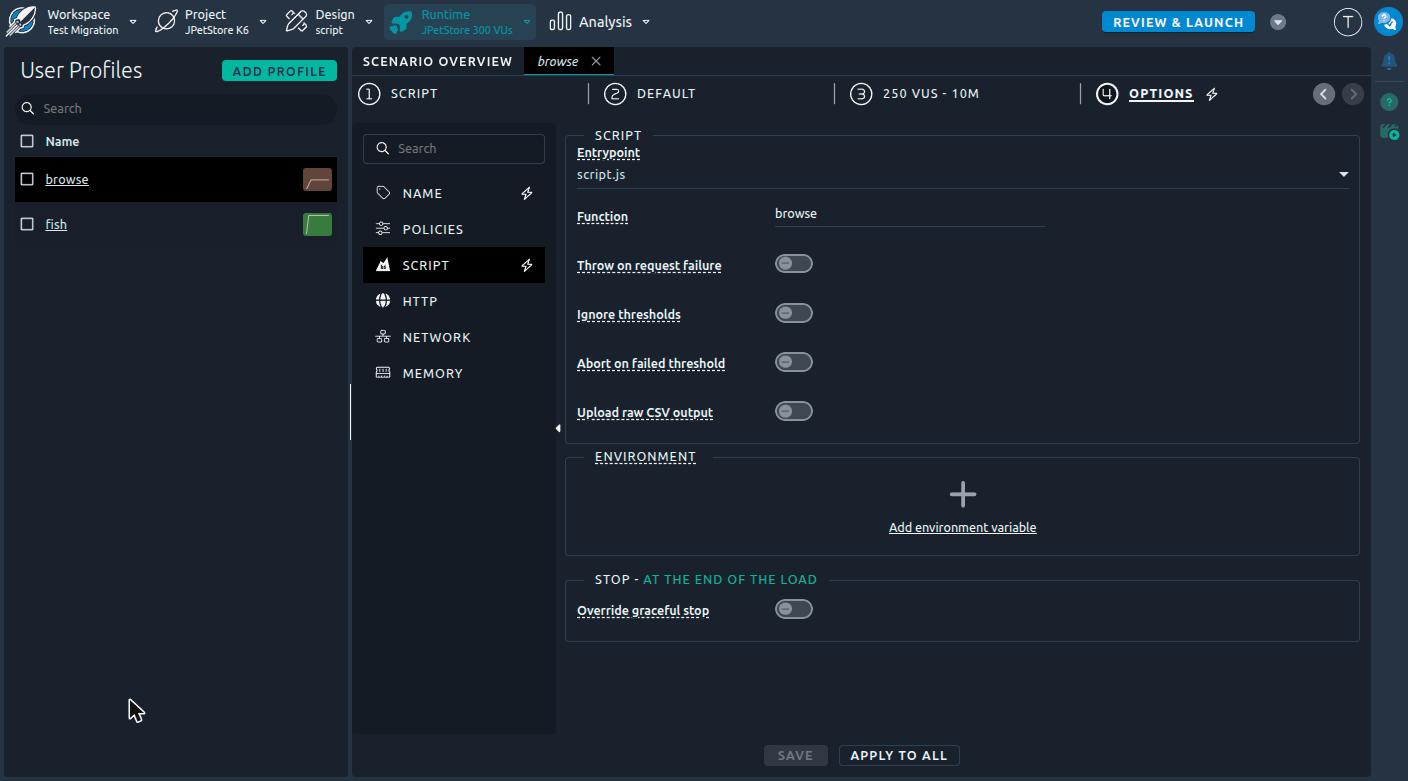The width and height of the screenshot is (1408, 781).
Task: Toggle Ignore thresholds switch
Action: (794, 313)
